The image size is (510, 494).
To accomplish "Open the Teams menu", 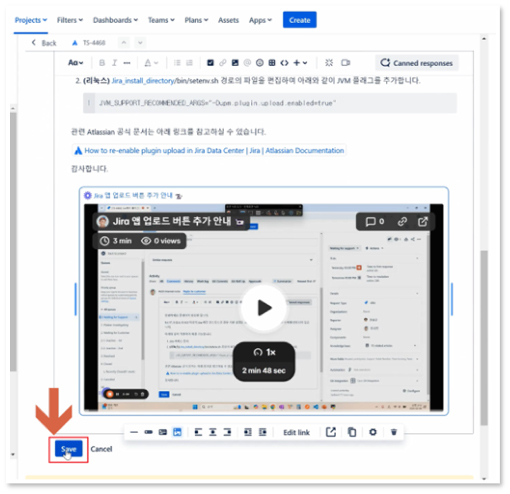I will [x=161, y=20].
